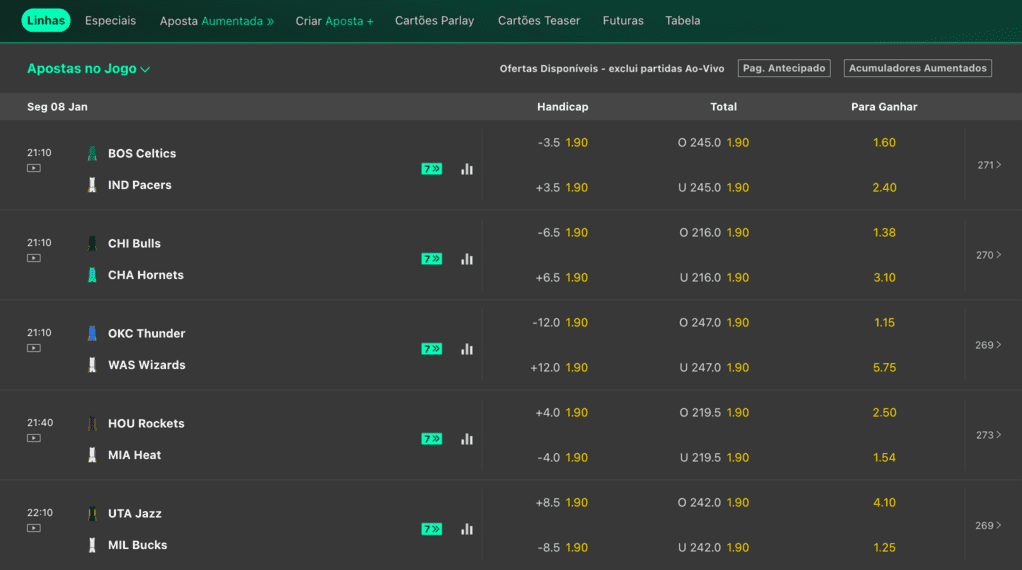Bet Rockets +4.0 handicap at 1.90

coord(562,412)
